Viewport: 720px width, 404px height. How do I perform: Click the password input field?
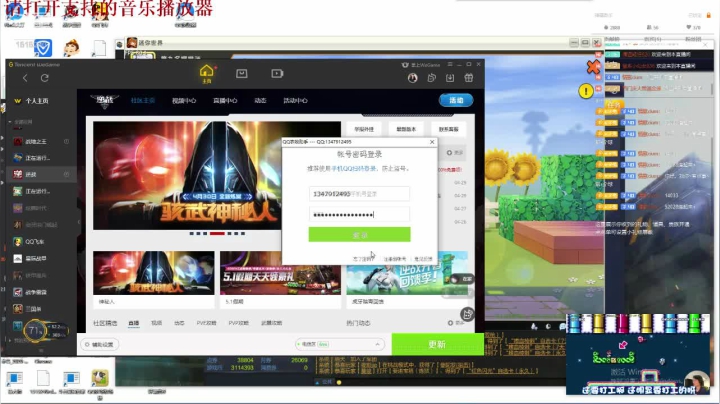[x=359, y=214]
